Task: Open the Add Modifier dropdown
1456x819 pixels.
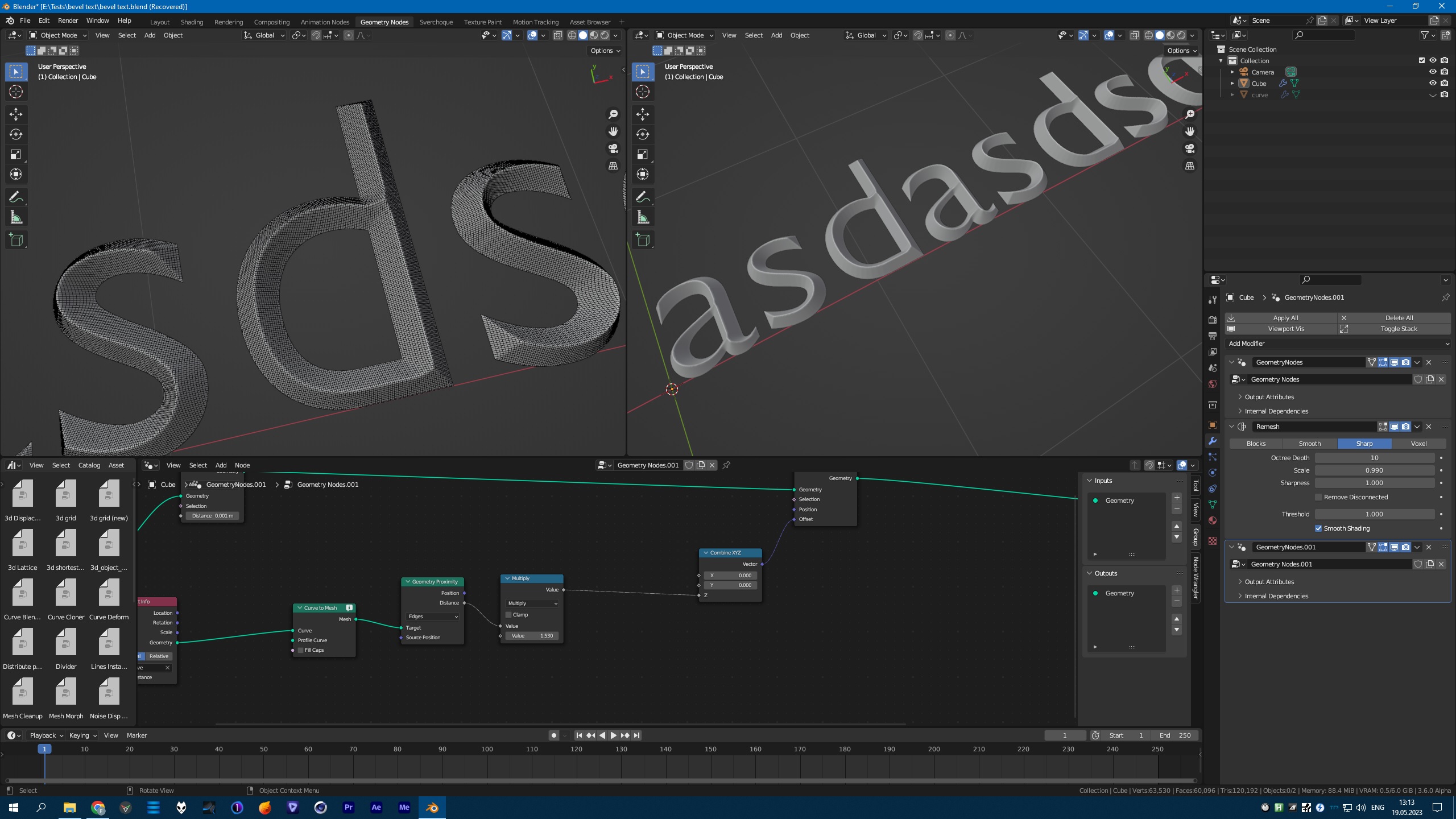Action: tap(1338, 344)
